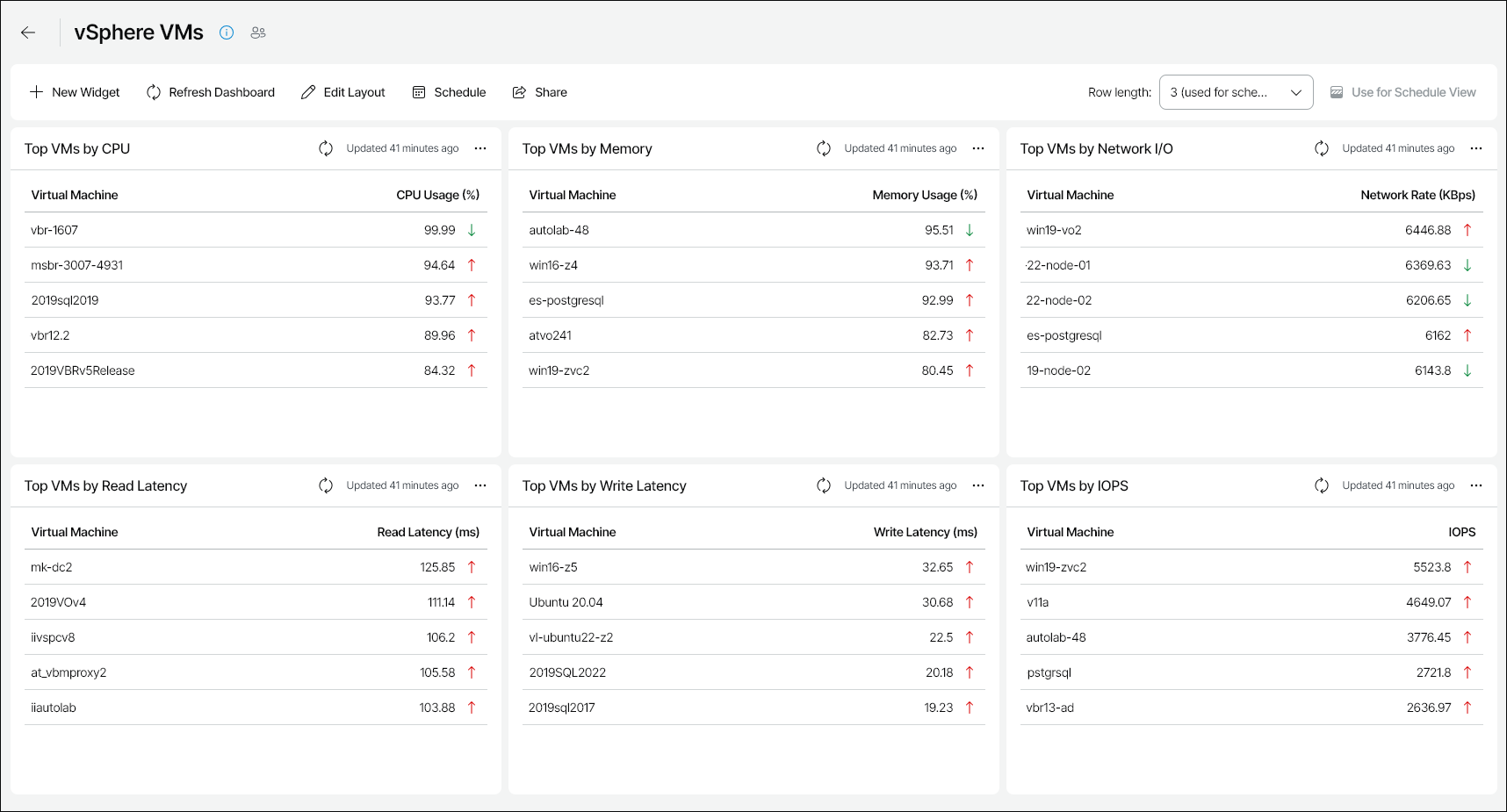1507x812 pixels.
Task: Select the 2019VBRv5Release VM row
Action: [256, 370]
